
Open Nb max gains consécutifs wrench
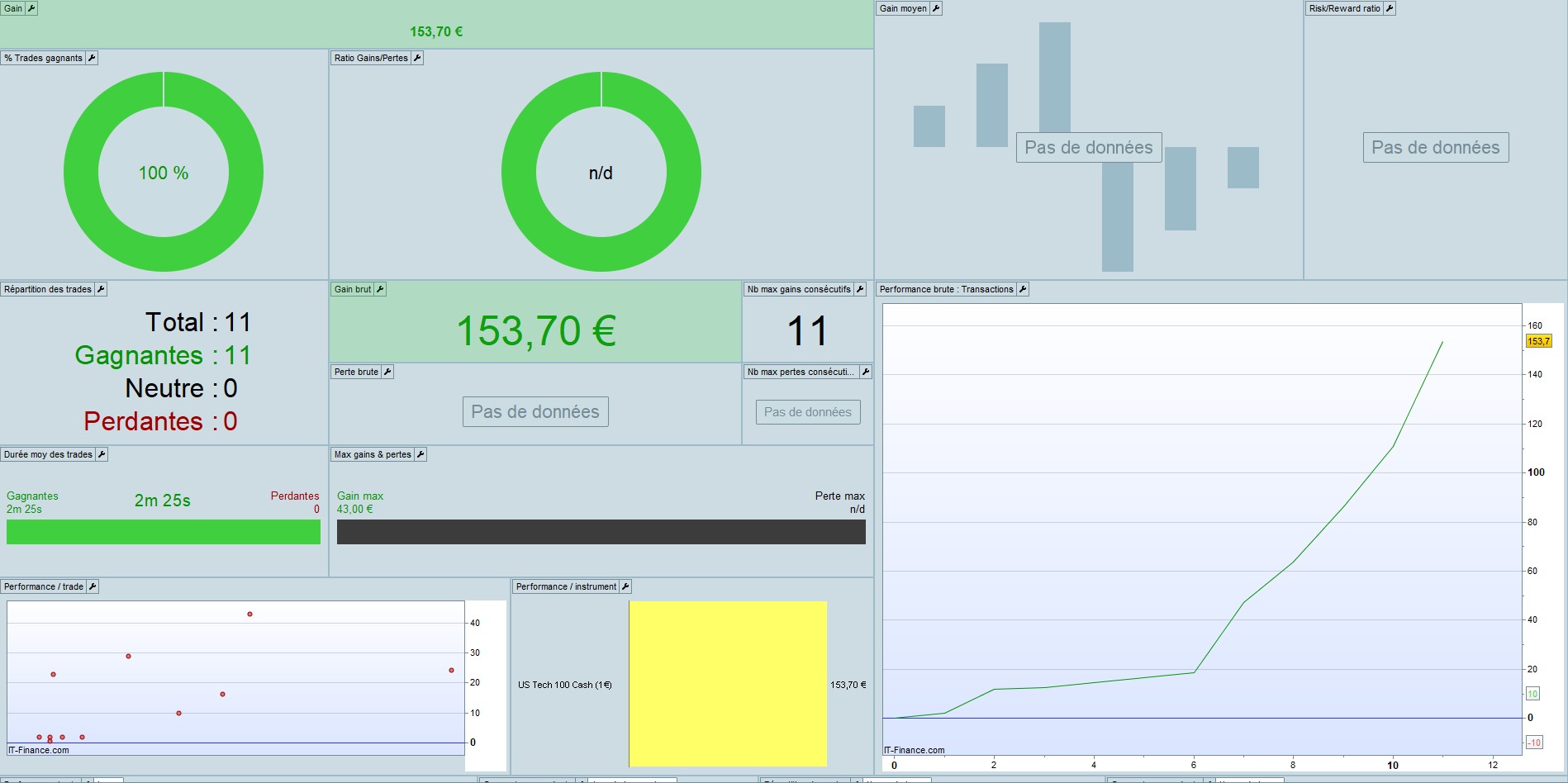click(x=860, y=289)
